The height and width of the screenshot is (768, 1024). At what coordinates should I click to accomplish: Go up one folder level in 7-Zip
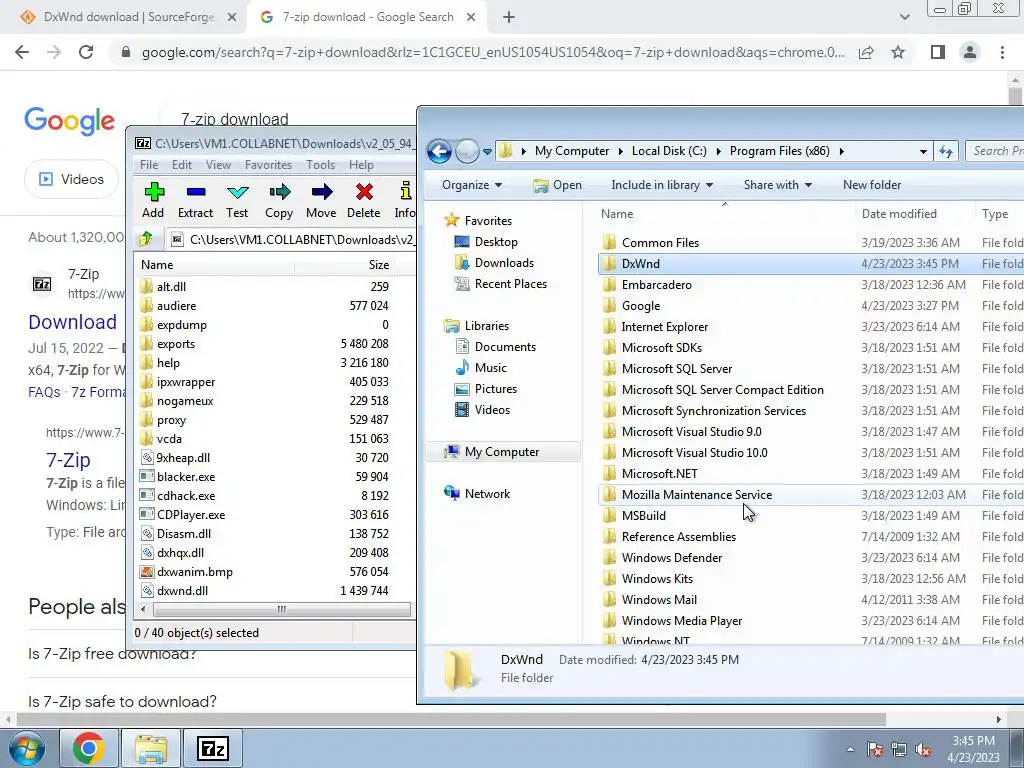coord(146,240)
